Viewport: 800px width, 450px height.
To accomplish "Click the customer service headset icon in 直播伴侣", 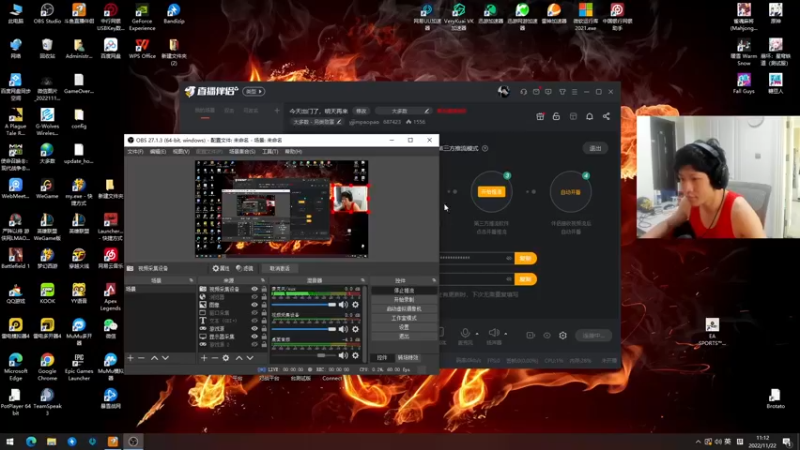I will (x=523, y=92).
